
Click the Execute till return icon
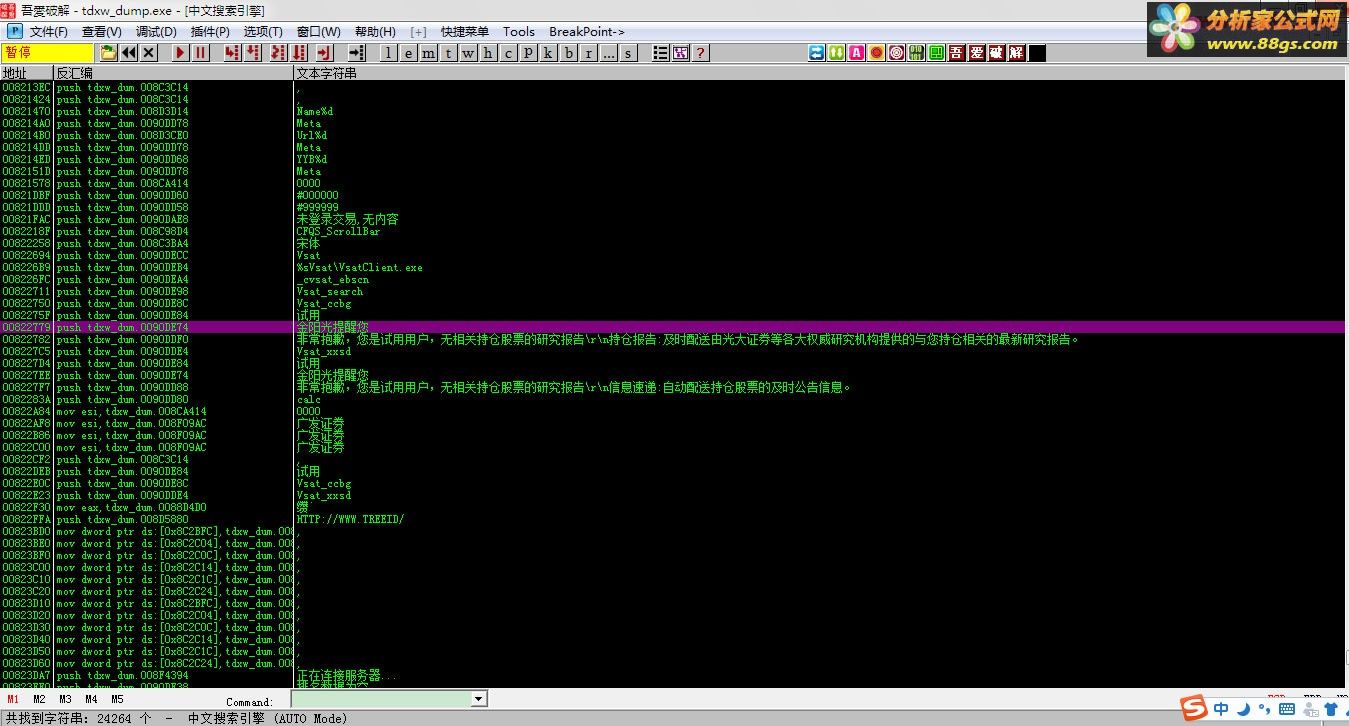(324, 53)
